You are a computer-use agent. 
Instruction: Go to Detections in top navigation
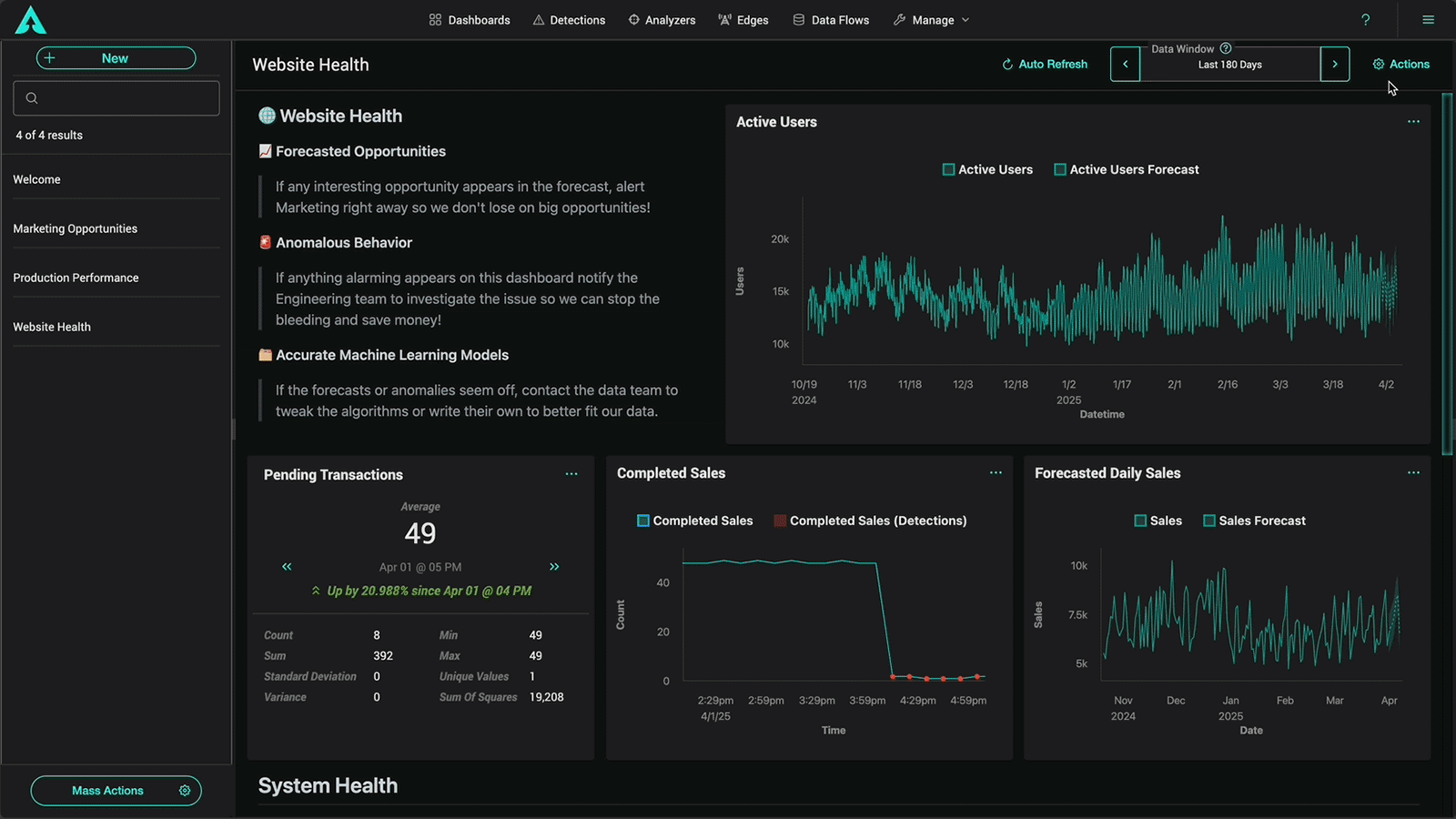point(569,20)
